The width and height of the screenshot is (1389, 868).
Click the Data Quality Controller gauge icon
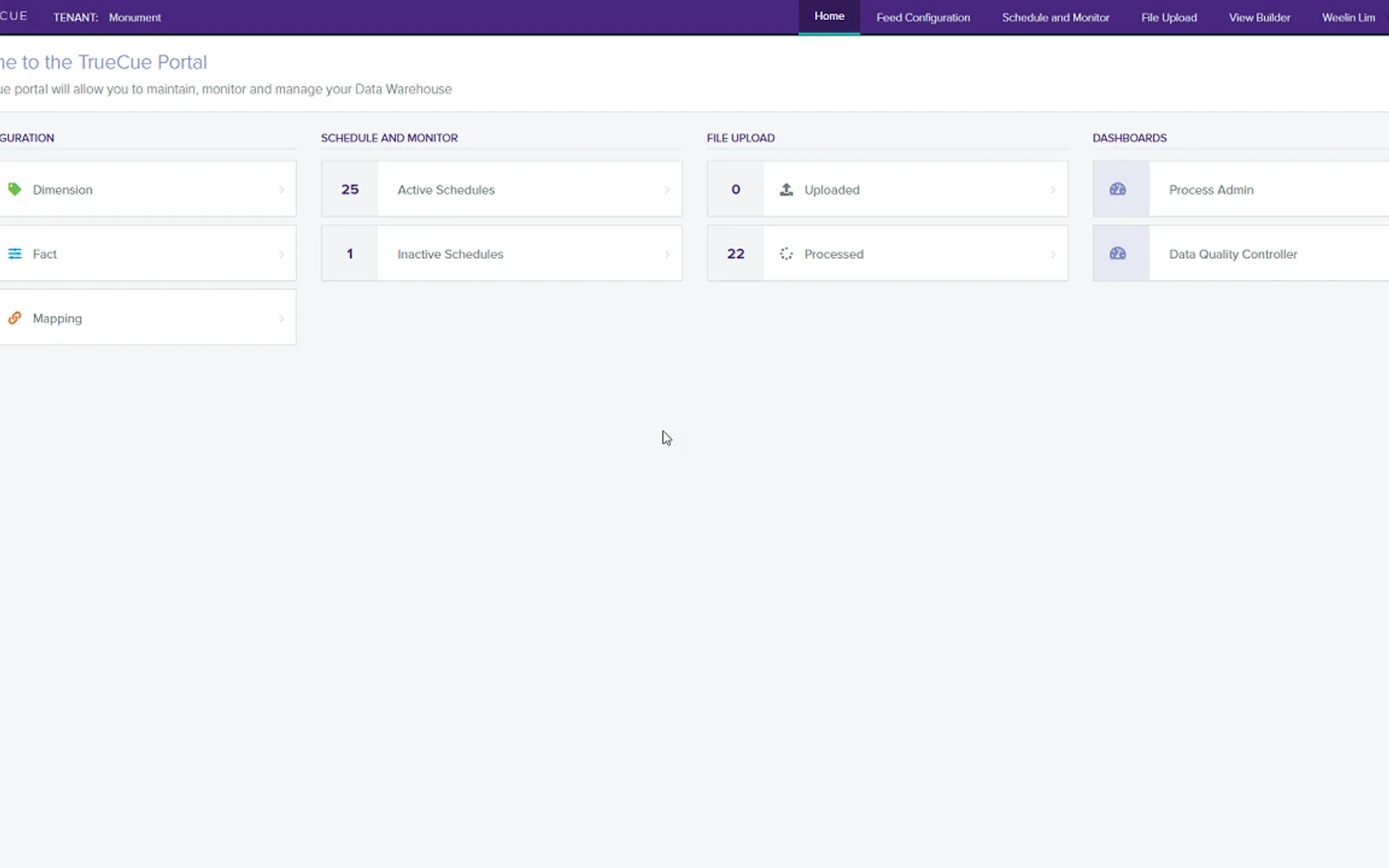[x=1118, y=253]
